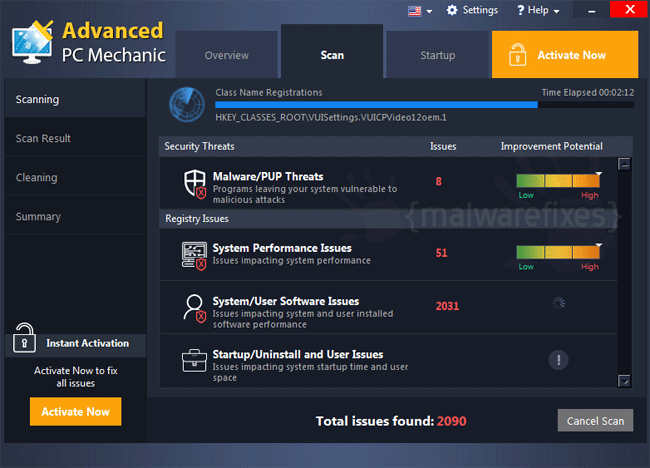Click the loading spinner for Software Issues
This screenshot has width=650, height=468.
[x=558, y=303]
